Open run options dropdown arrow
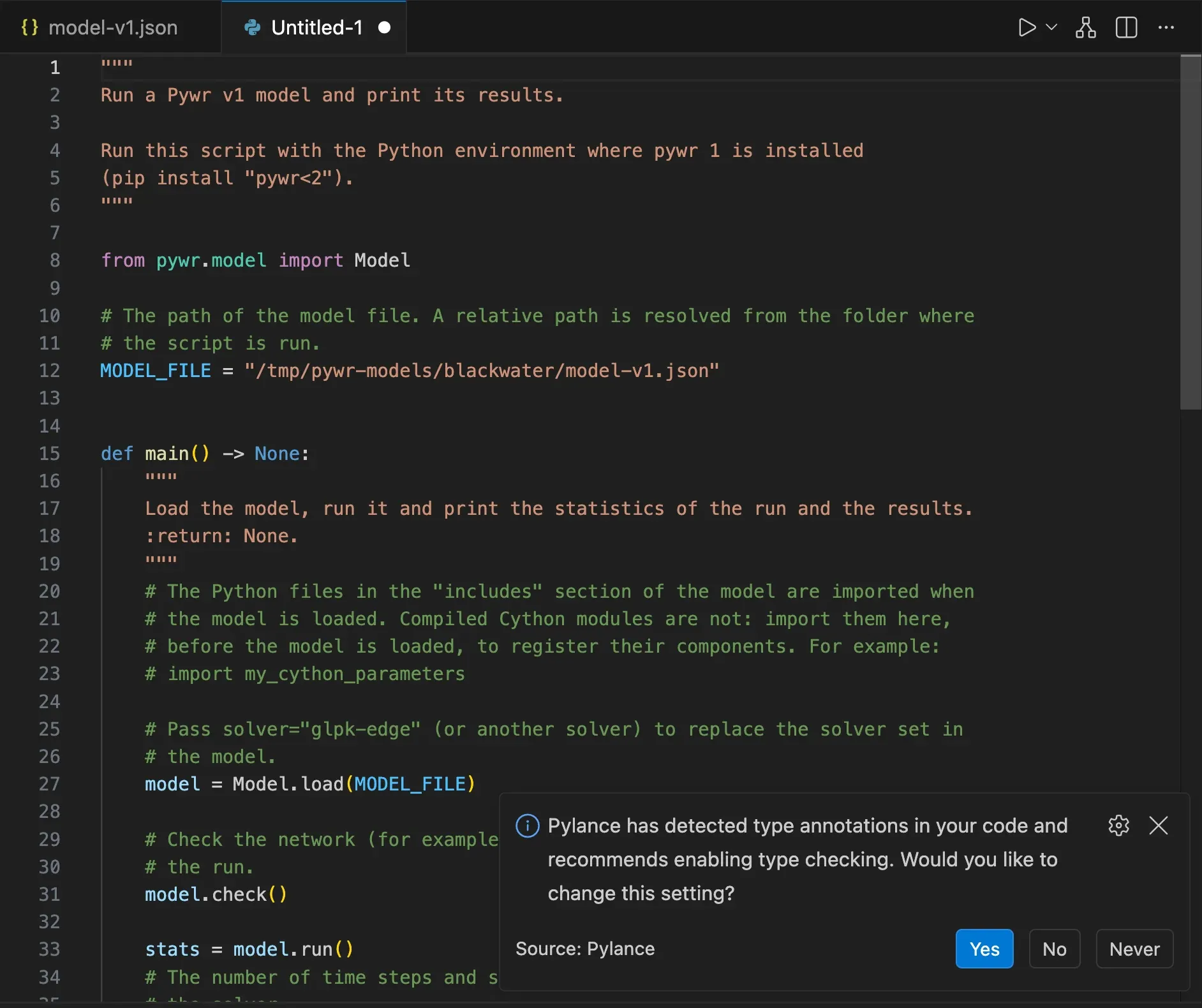 [1051, 27]
